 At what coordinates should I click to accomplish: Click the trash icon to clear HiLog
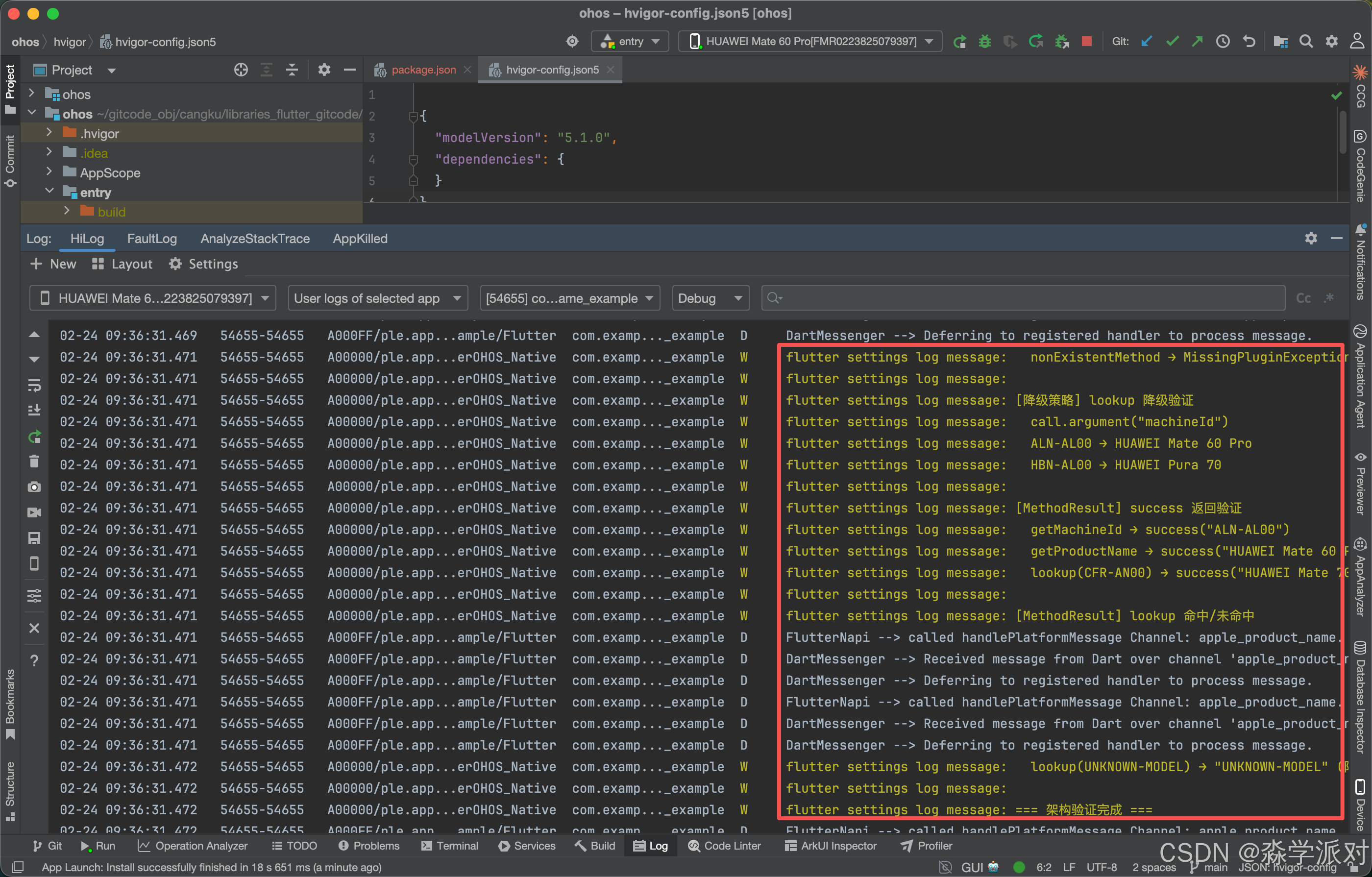[x=34, y=461]
